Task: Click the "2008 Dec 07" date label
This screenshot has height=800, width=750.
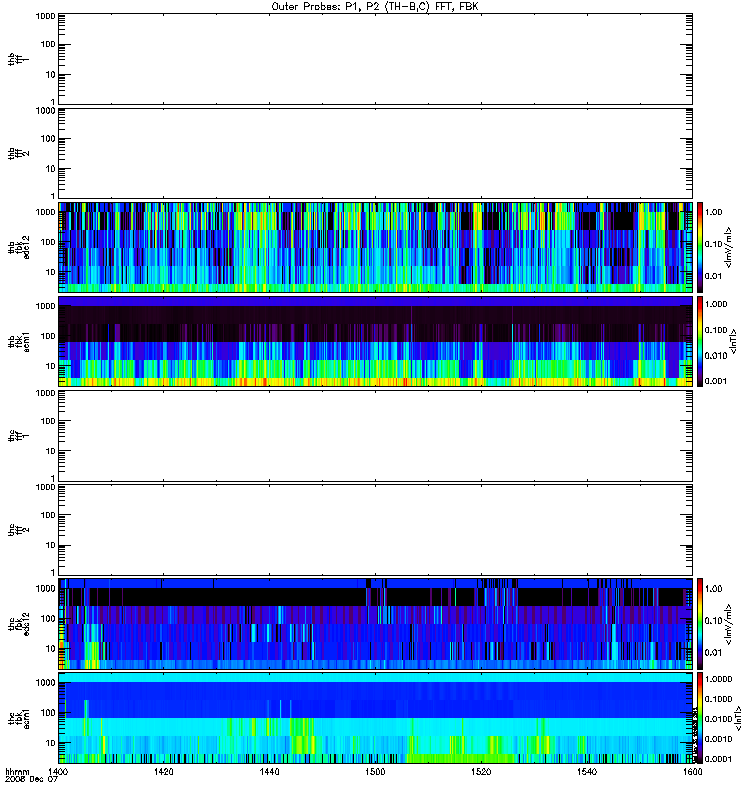Action: pyautogui.click(x=31, y=780)
